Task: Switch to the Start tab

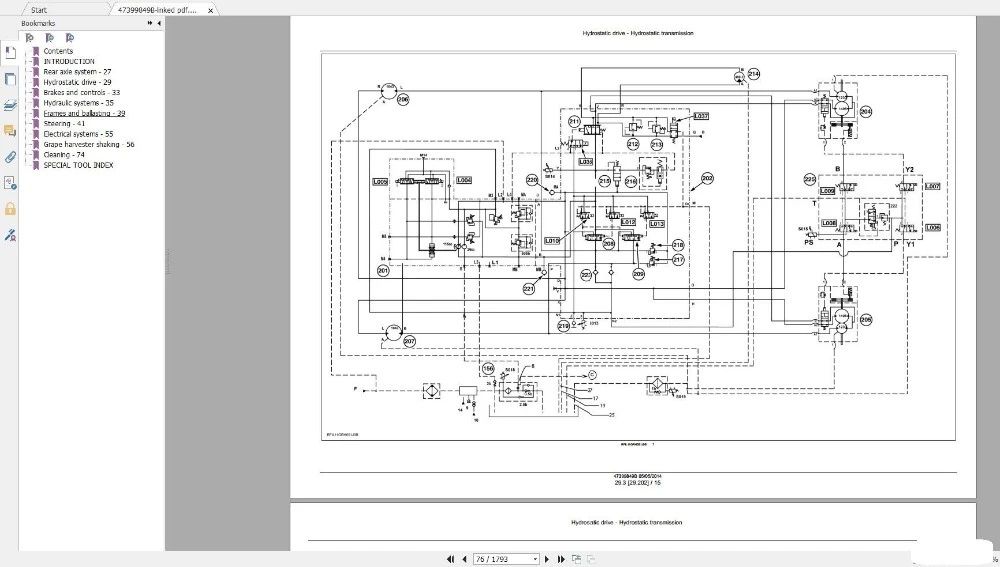Action: 39,10
